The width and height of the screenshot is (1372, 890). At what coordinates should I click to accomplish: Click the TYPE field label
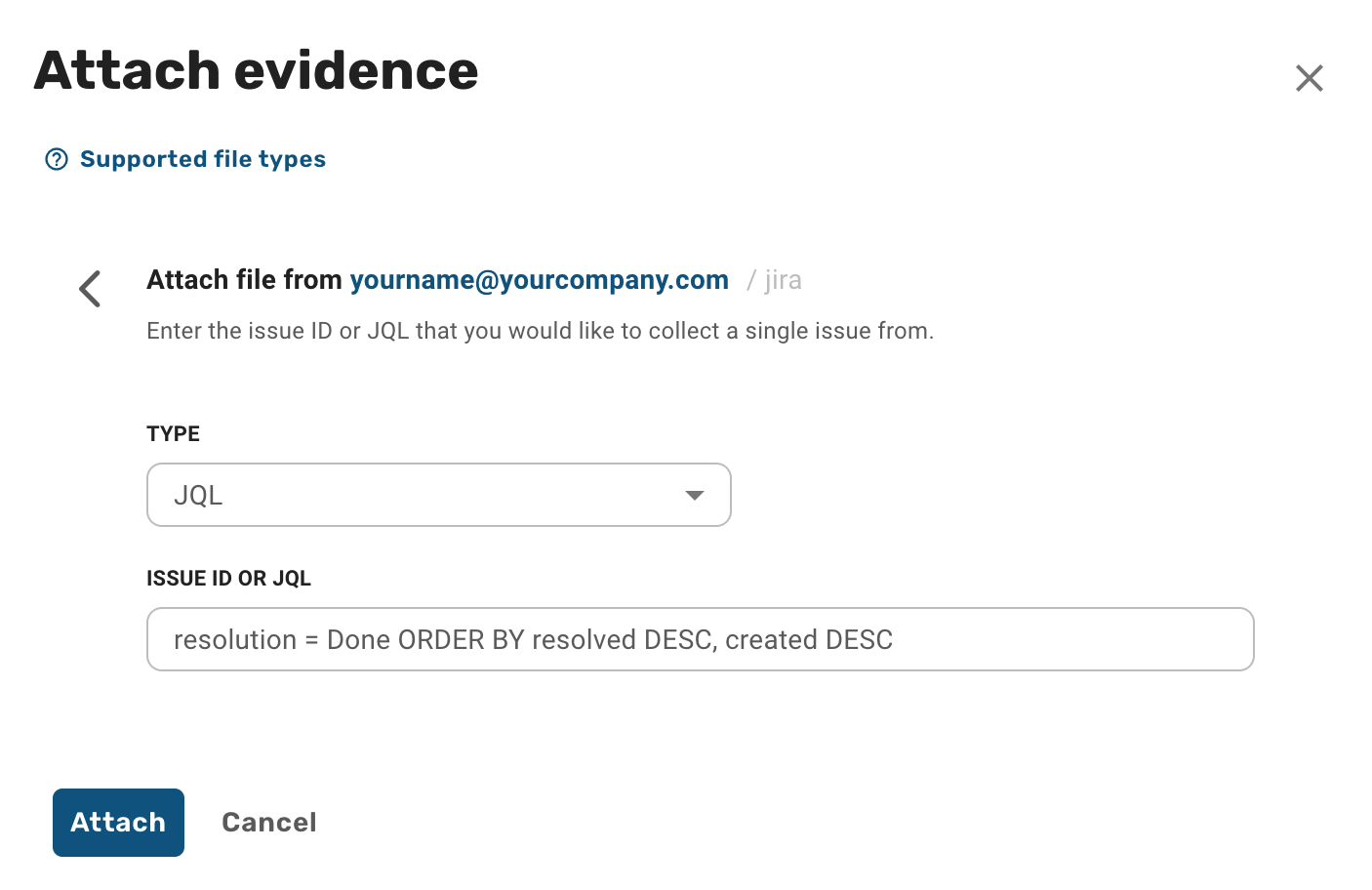point(174,434)
